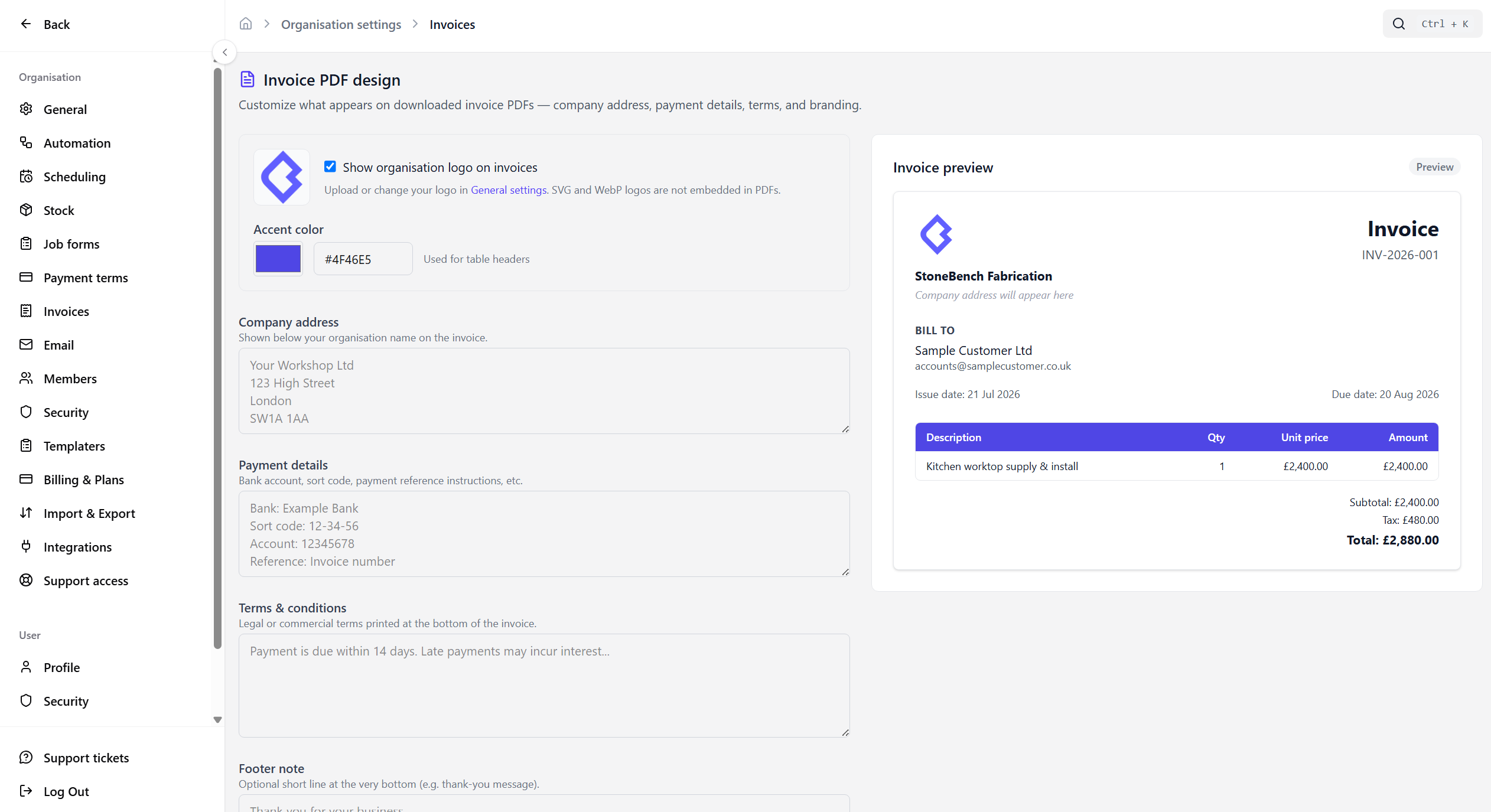Open Email via its envelope icon

pos(26,345)
